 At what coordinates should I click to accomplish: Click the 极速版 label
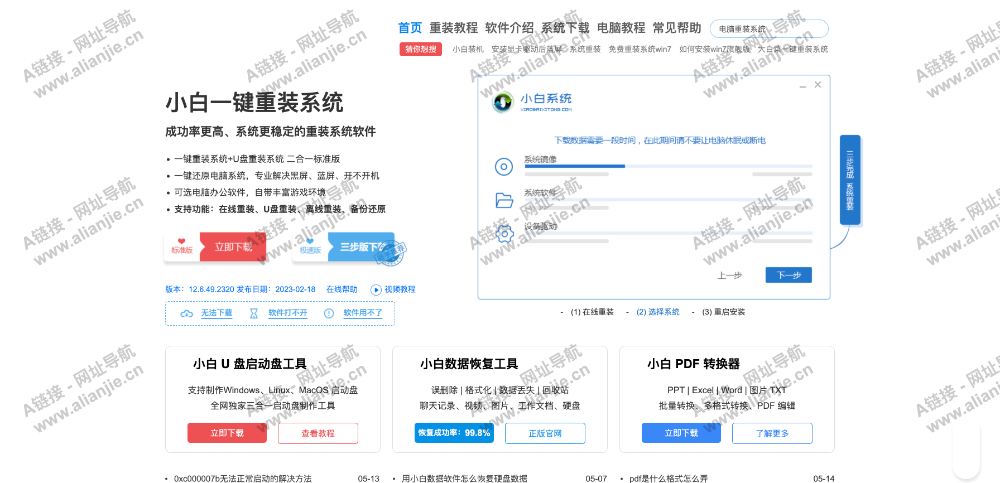pyautogui.click(x=310, y=251)
